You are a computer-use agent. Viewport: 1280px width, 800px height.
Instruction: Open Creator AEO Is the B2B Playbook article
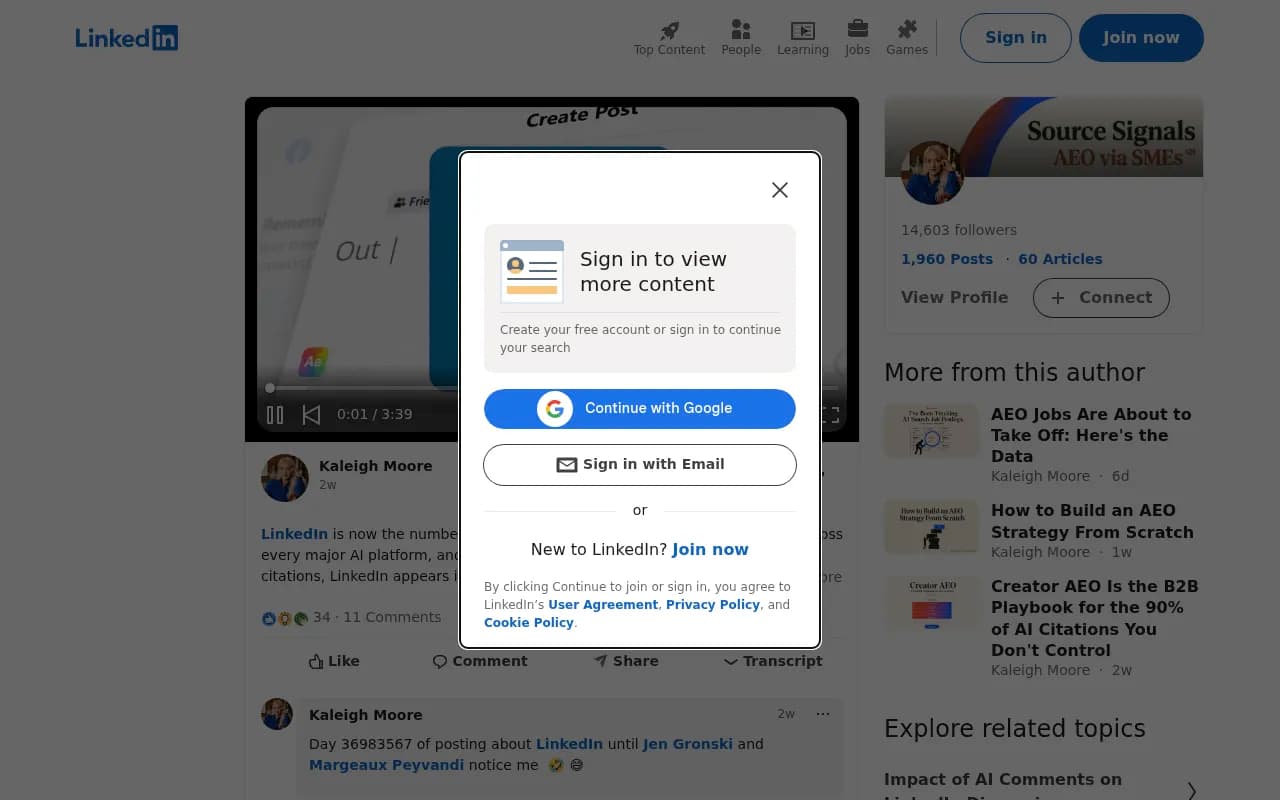point(1094,618)
